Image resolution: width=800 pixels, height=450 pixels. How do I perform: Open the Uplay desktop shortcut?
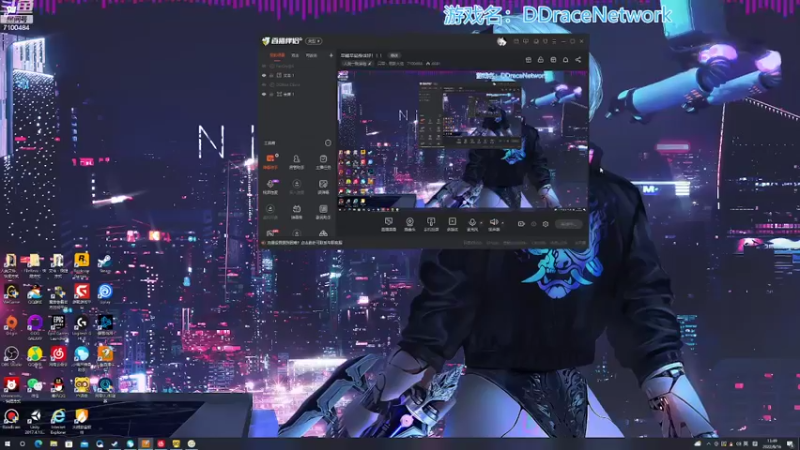(105, 294)
